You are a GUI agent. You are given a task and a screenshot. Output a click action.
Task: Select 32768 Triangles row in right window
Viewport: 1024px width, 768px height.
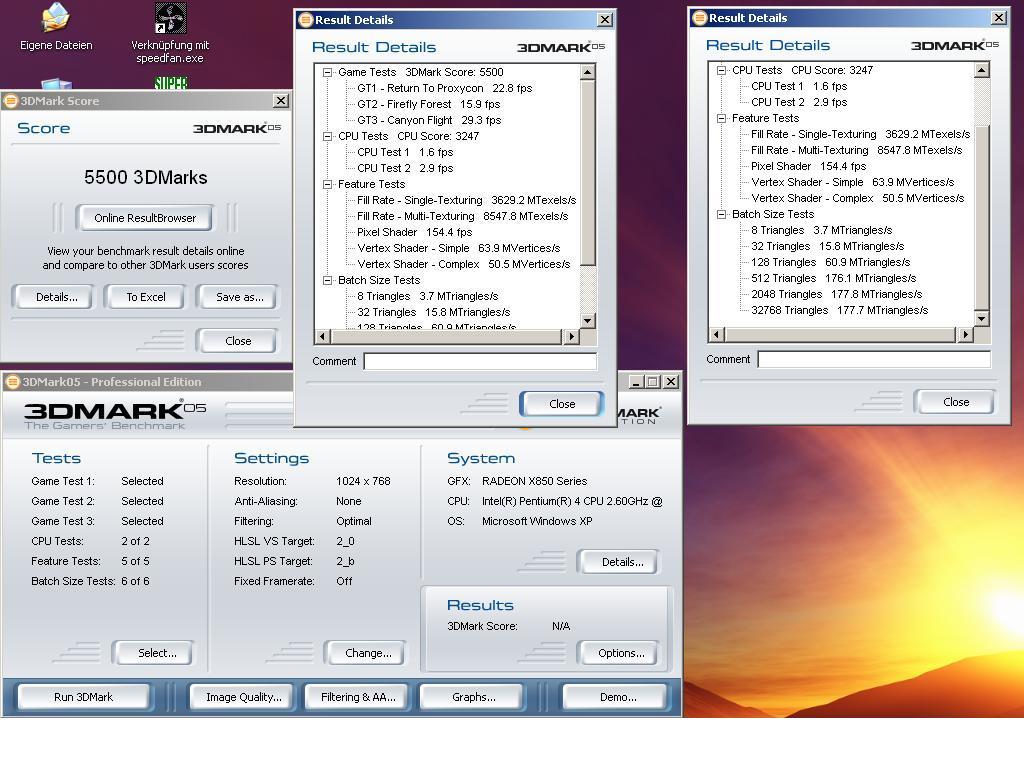point(839,310)
